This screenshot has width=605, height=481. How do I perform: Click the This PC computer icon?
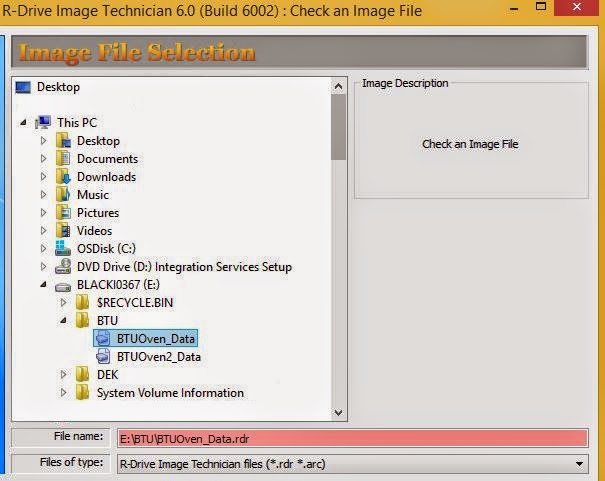(43, 122)
